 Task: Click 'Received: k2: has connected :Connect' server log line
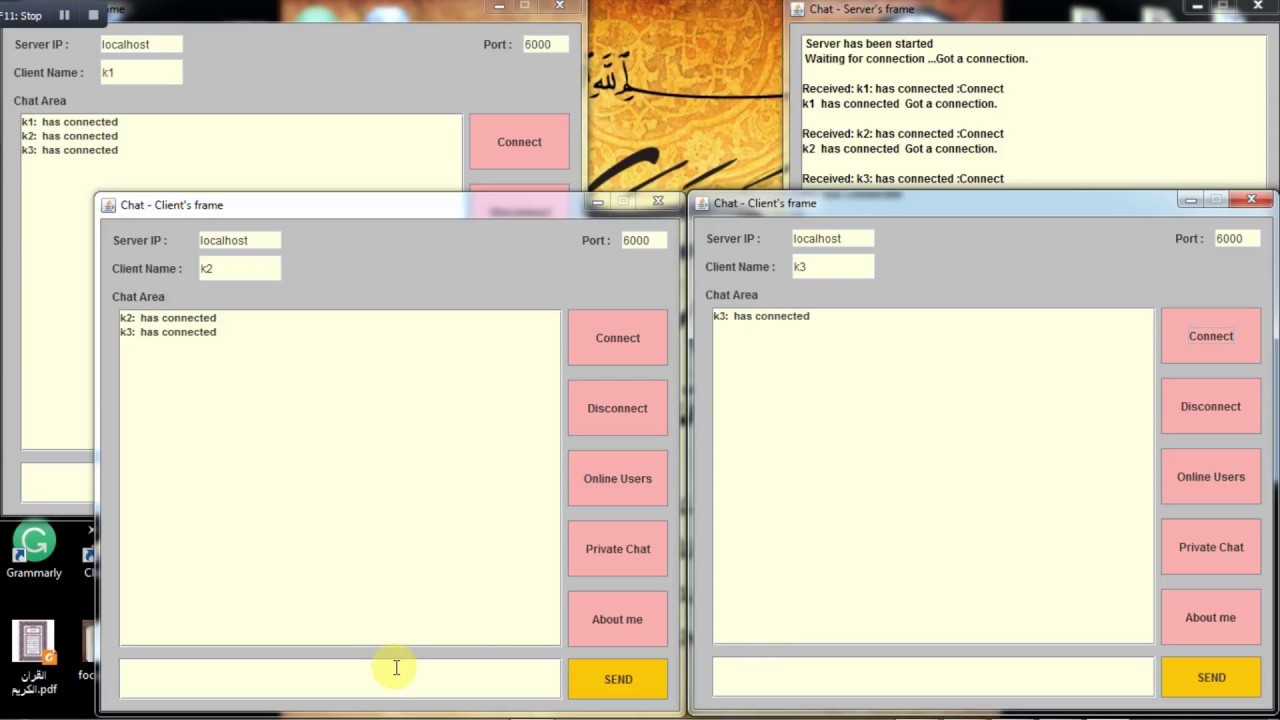(x=903, y=134)
